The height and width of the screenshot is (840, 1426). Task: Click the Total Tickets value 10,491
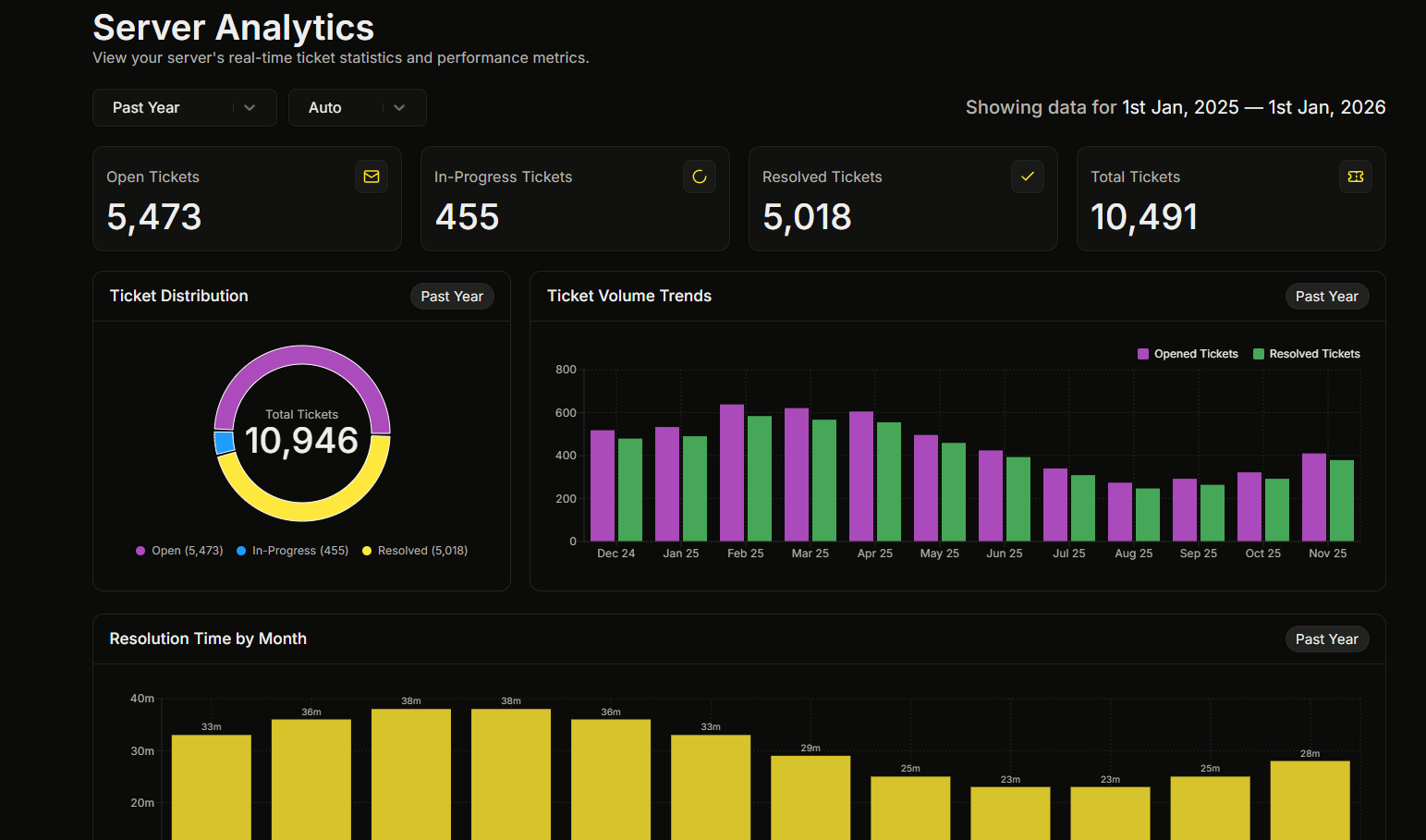pyautogui.click(x=1144, y=217)
